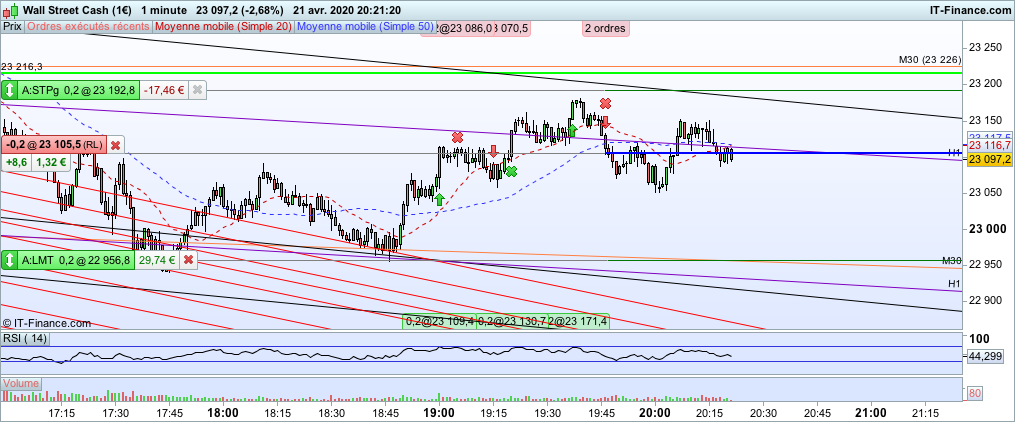Click the -0,2 @ 23 105,5 (RL) position label
This screenshot has height=422, width=1015.
point(55,145)
